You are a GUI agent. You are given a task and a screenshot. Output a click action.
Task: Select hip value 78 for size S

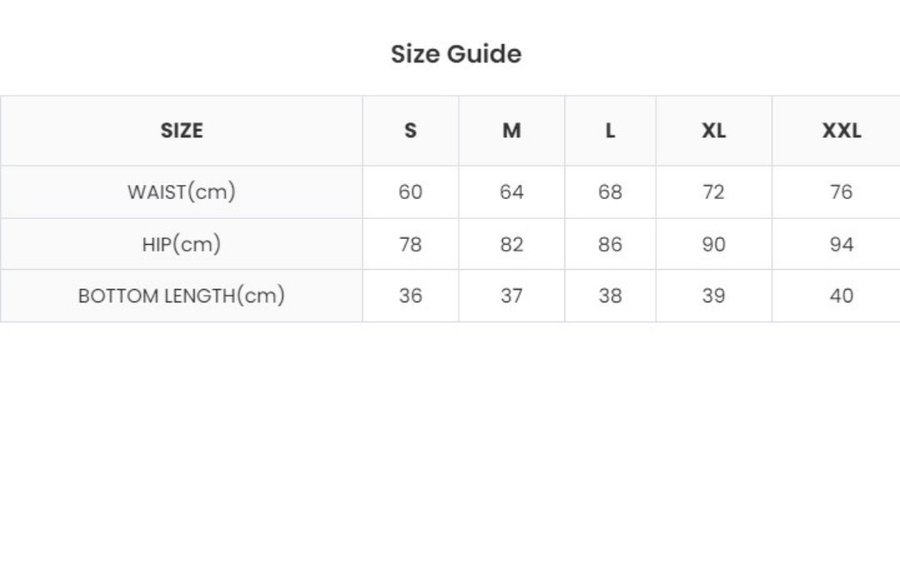click(x=410, y=244)
